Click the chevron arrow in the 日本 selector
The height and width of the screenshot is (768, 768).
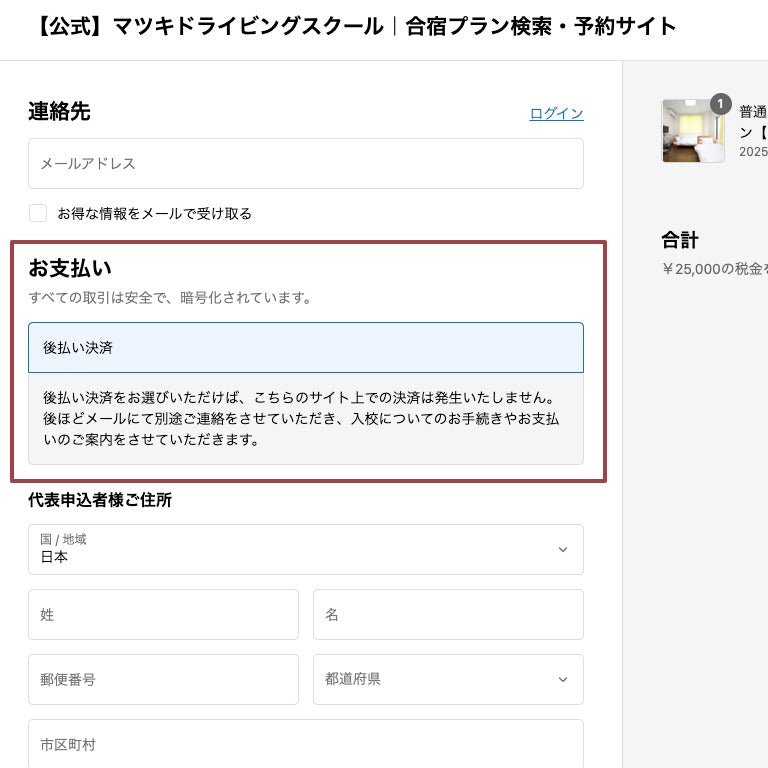point(563,550)
